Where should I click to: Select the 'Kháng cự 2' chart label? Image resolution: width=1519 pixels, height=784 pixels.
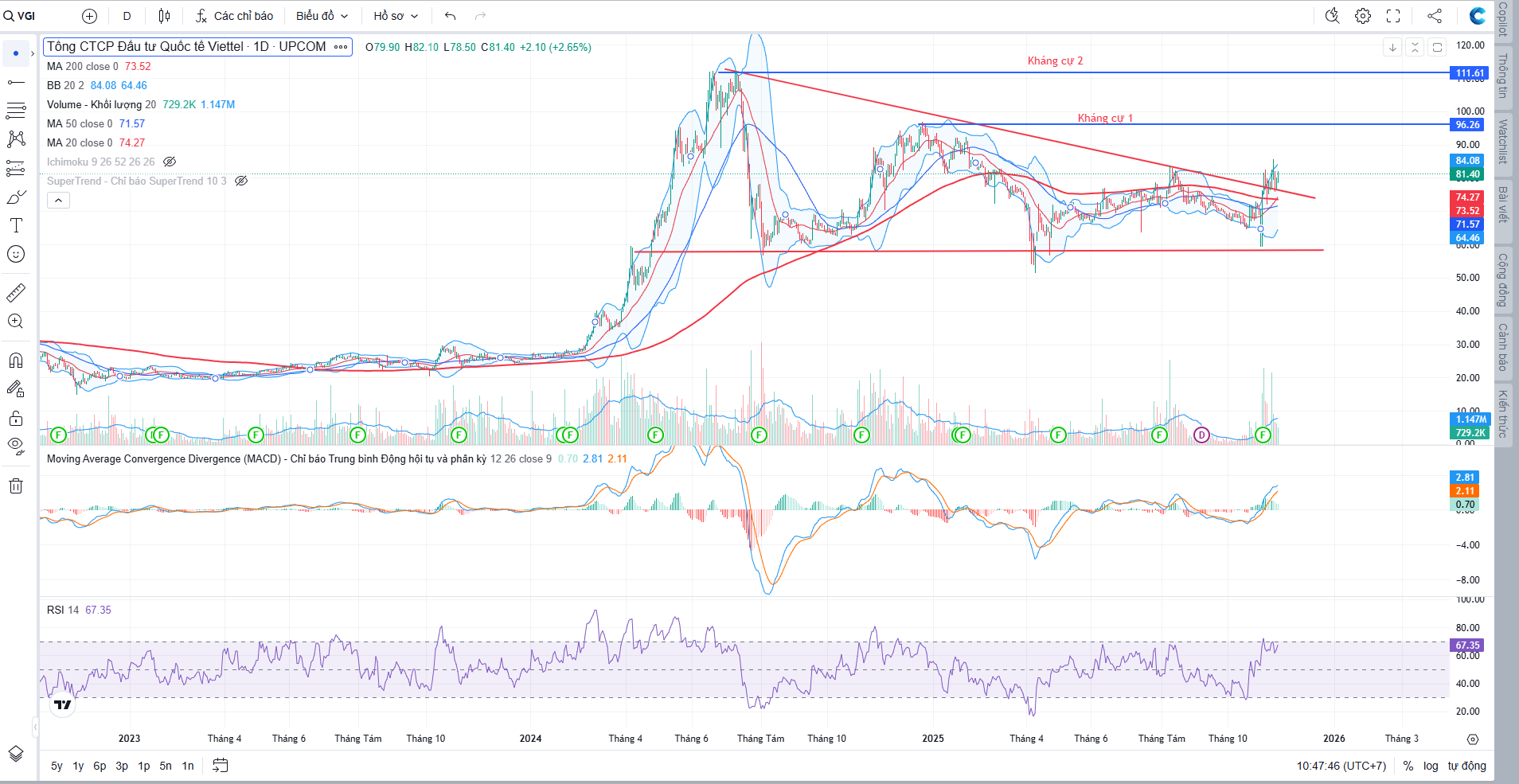click(x=1055, y=60)
